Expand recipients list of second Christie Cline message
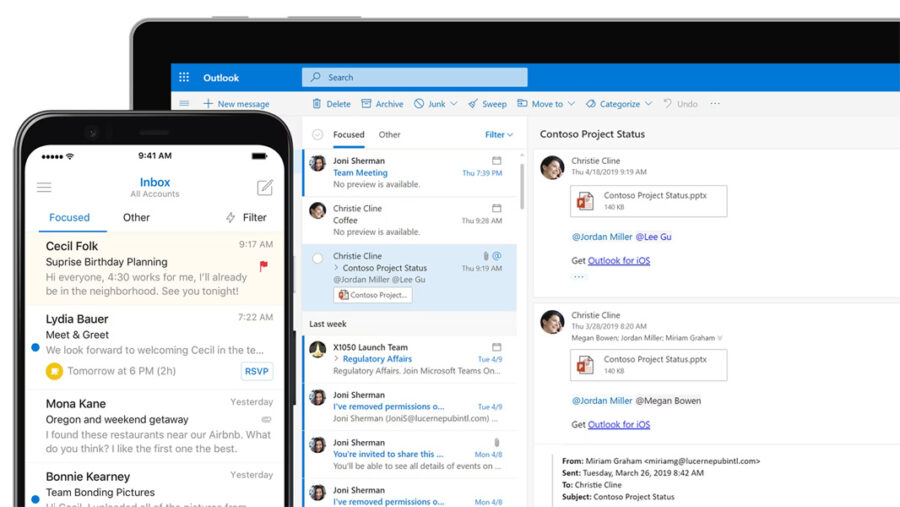Image resolution: width=900 pixels, height=507 pixels. point(720,338)
